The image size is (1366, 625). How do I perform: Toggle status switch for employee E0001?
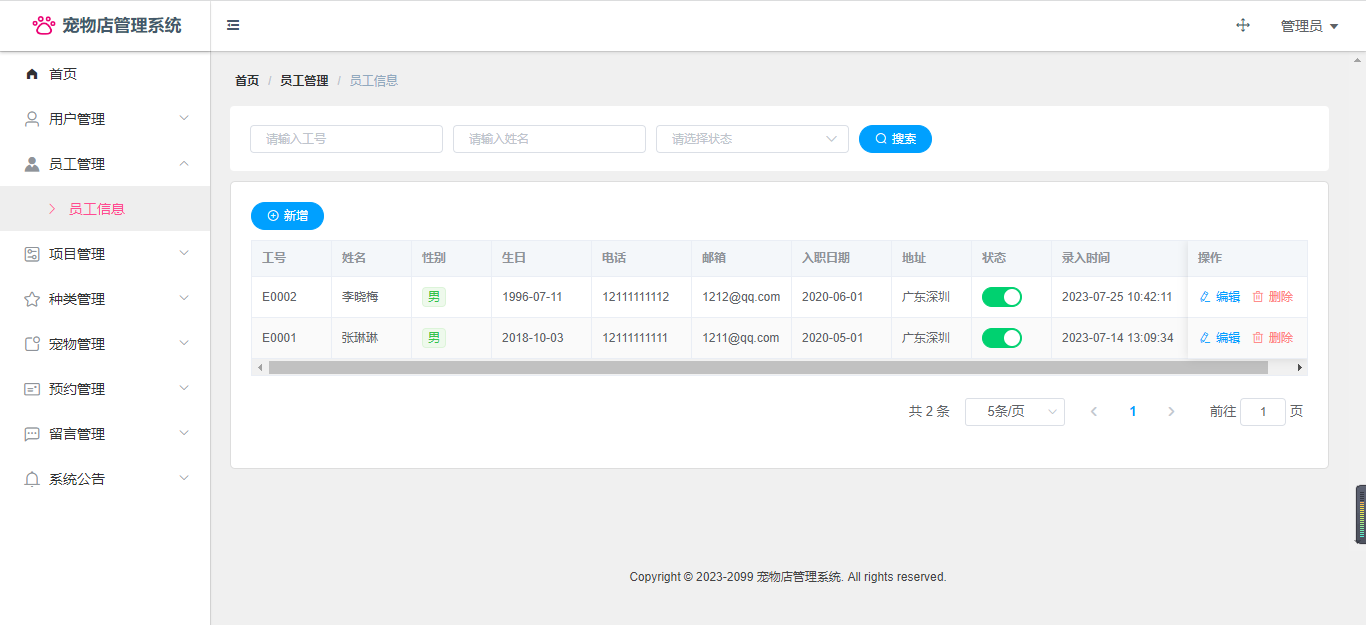pos(1001,338)
